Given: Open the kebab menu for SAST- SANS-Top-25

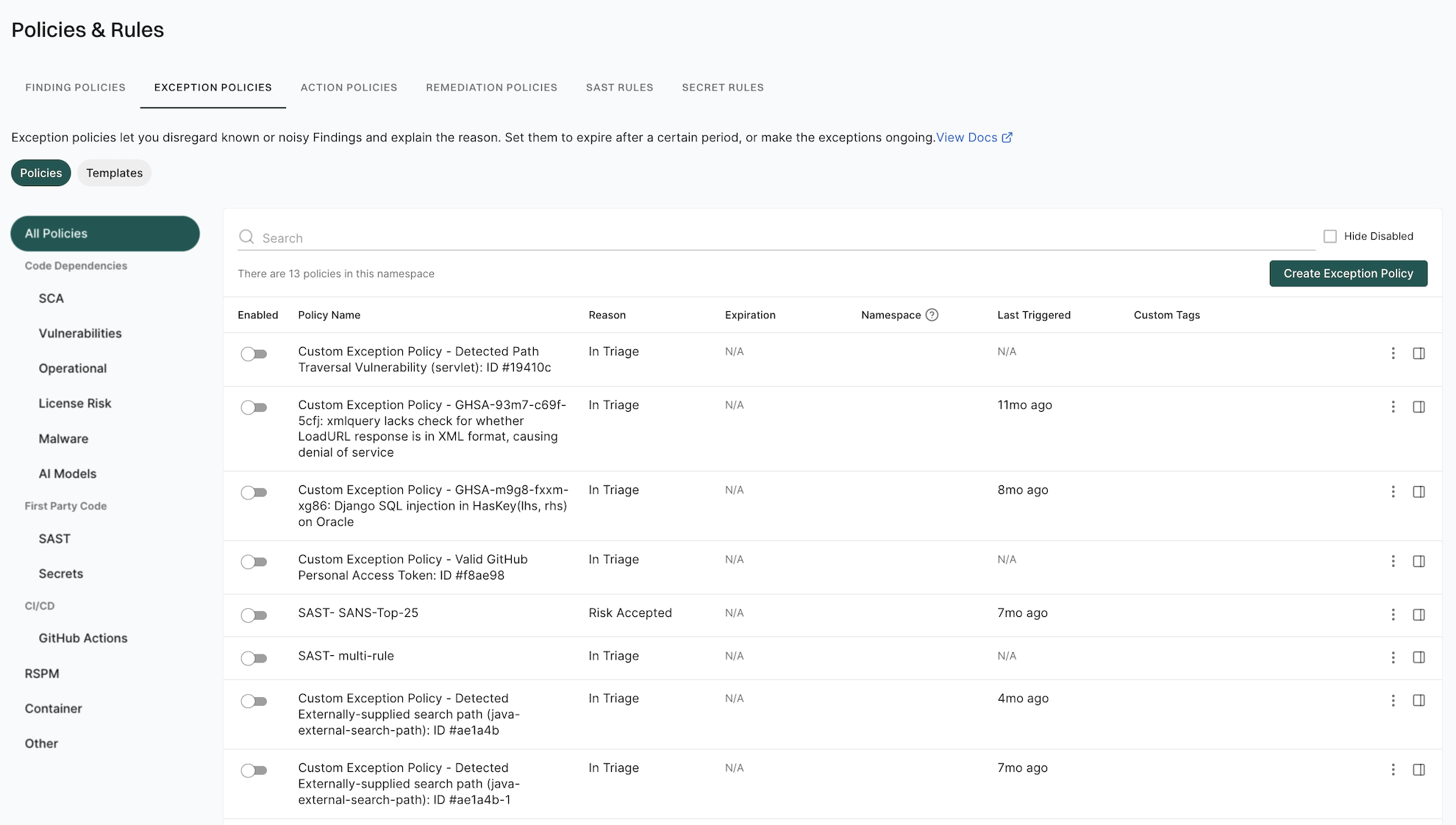Looking at the screenshot, I should (1393, 615).
